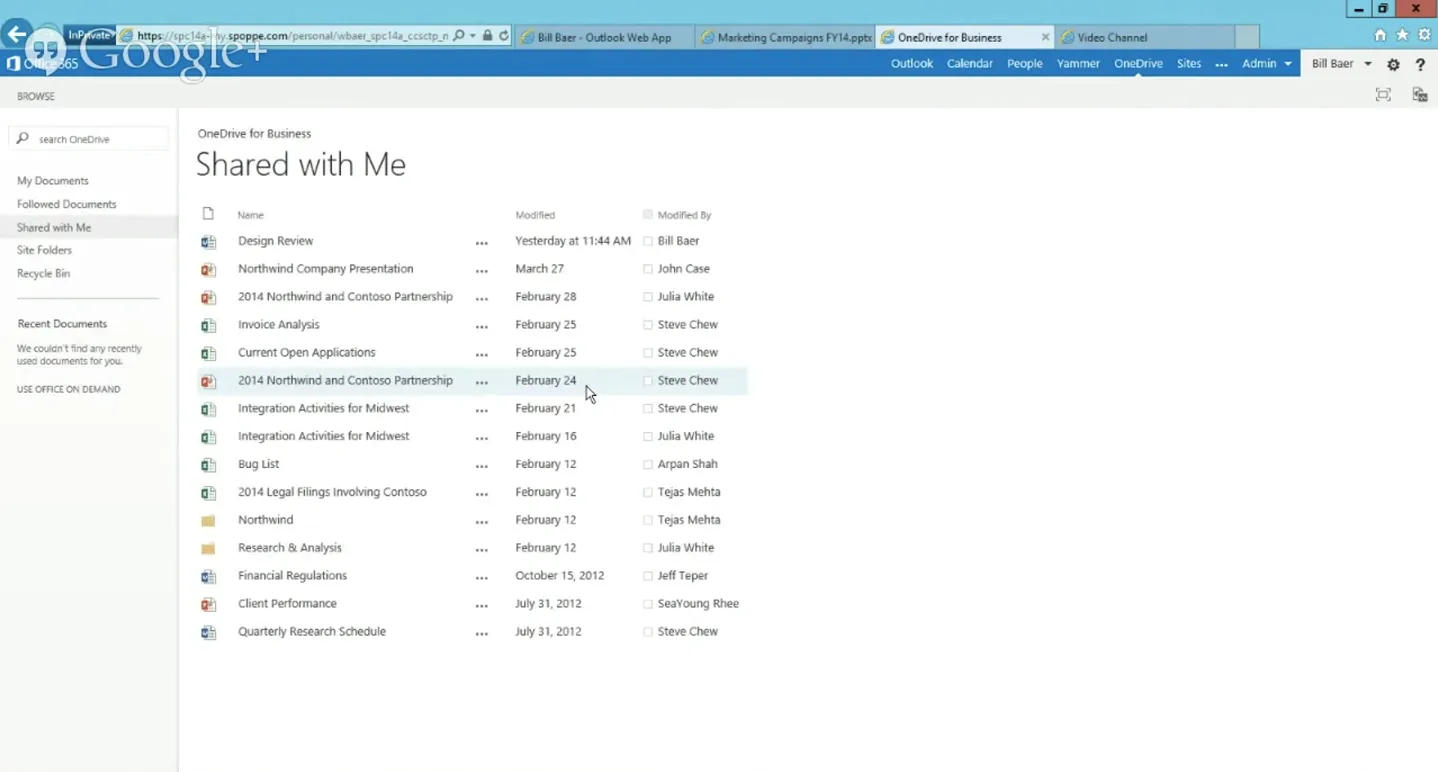Open Outlook in the suite bar
This screenshot has height=772, width=1438.
(912, 63)
